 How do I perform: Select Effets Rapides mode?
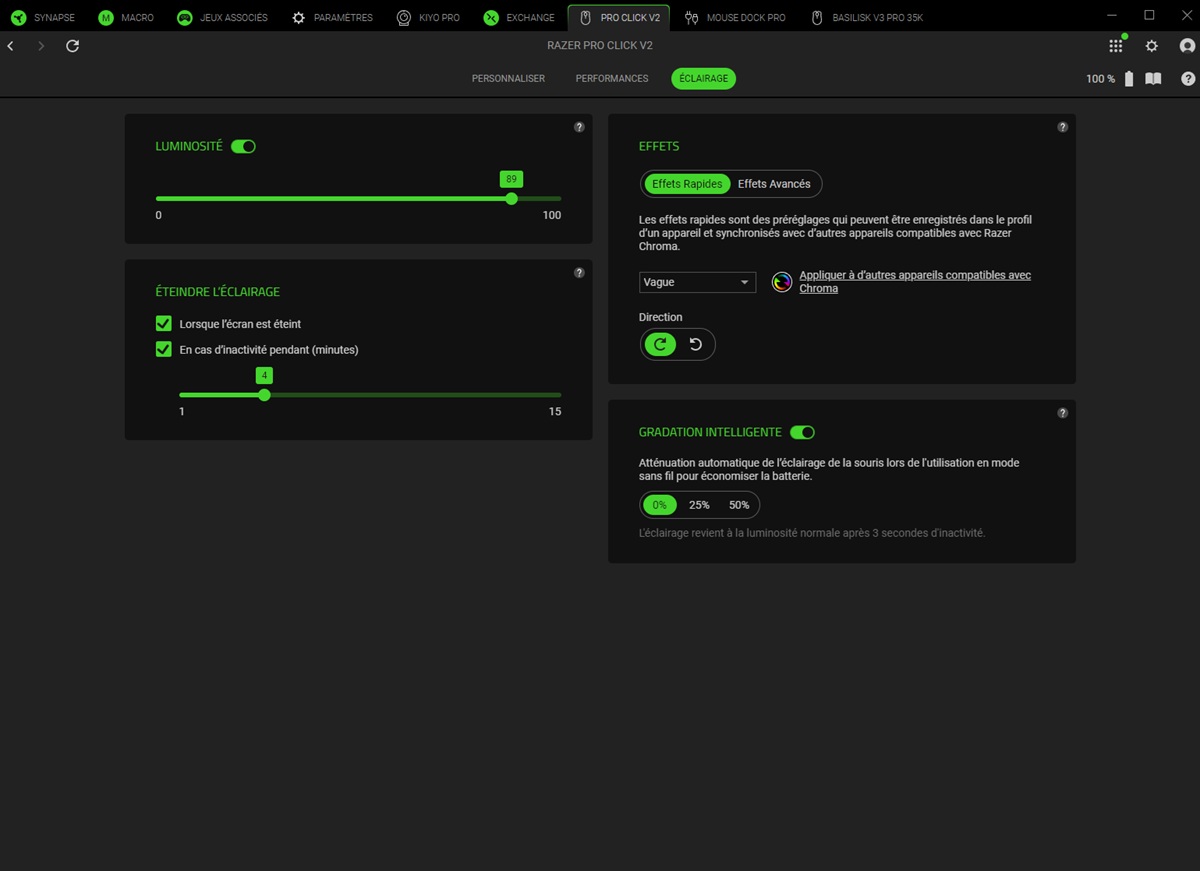coord(687,184)
